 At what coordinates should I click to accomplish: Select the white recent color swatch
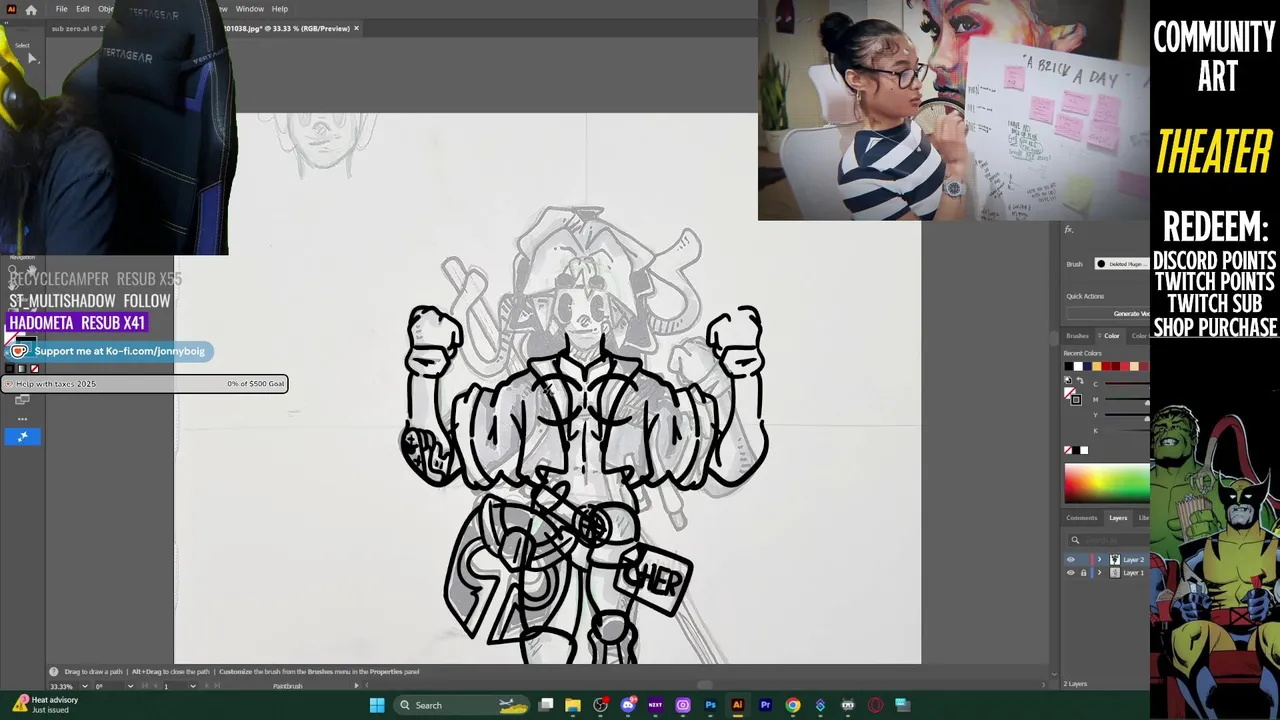(1078, 366)
